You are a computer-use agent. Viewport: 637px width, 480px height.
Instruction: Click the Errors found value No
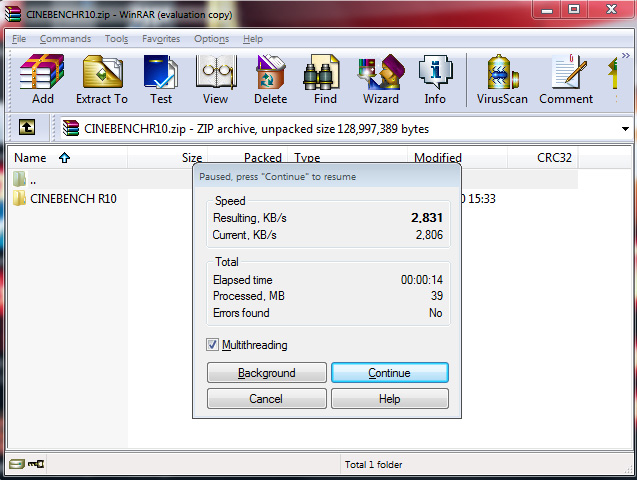[x=436, y=313]
